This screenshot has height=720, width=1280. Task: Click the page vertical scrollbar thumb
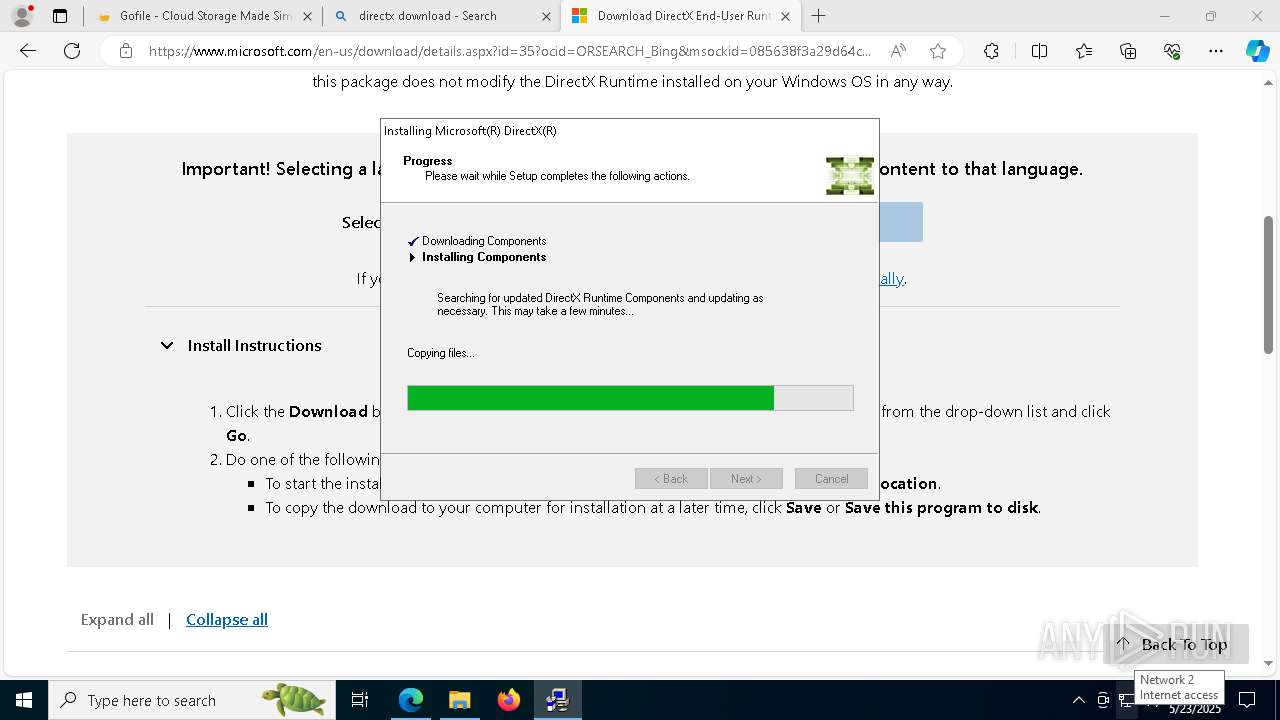click(1268, 285)
